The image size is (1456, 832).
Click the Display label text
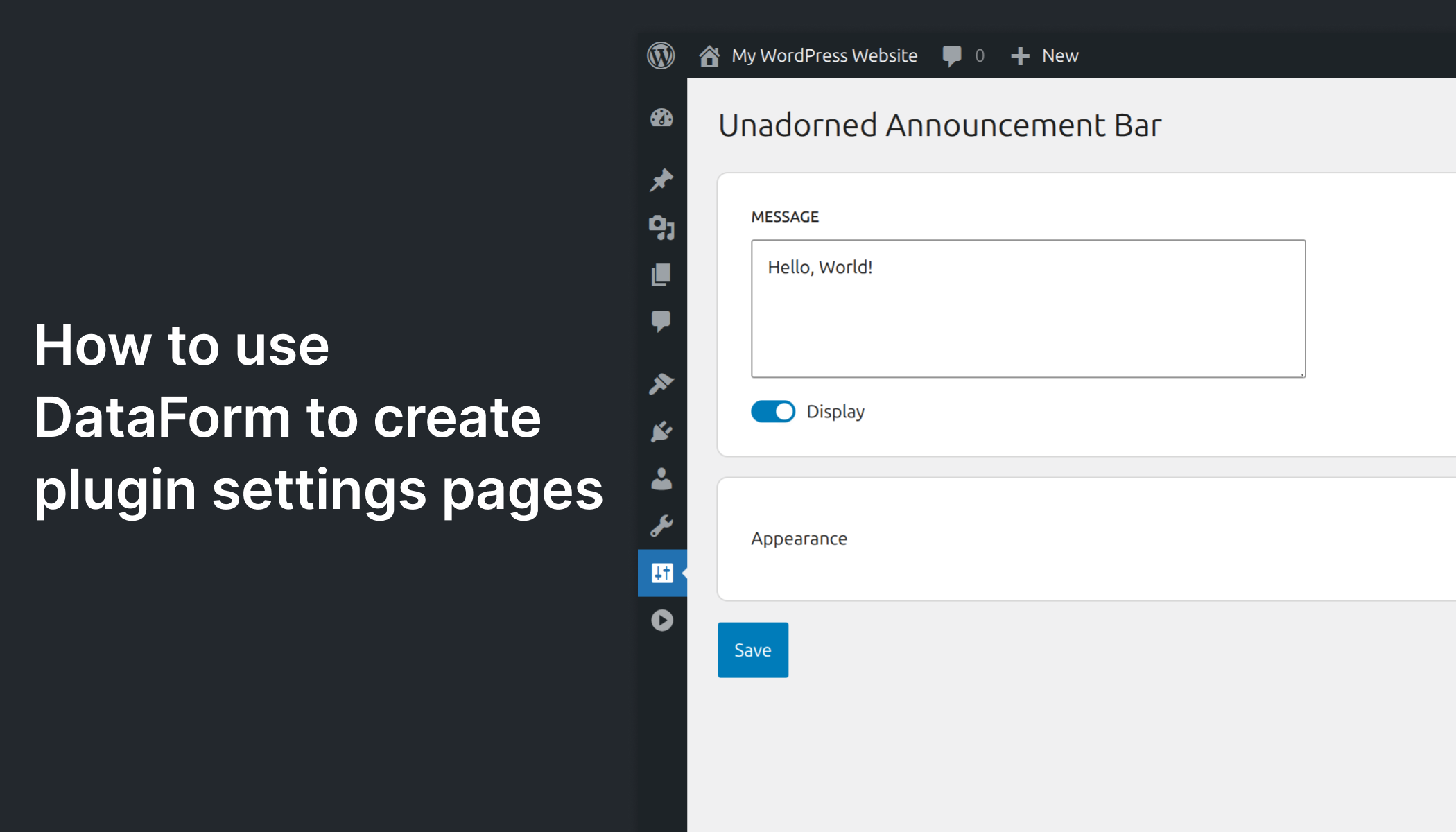pyautogui.click(x=835, y=412)
